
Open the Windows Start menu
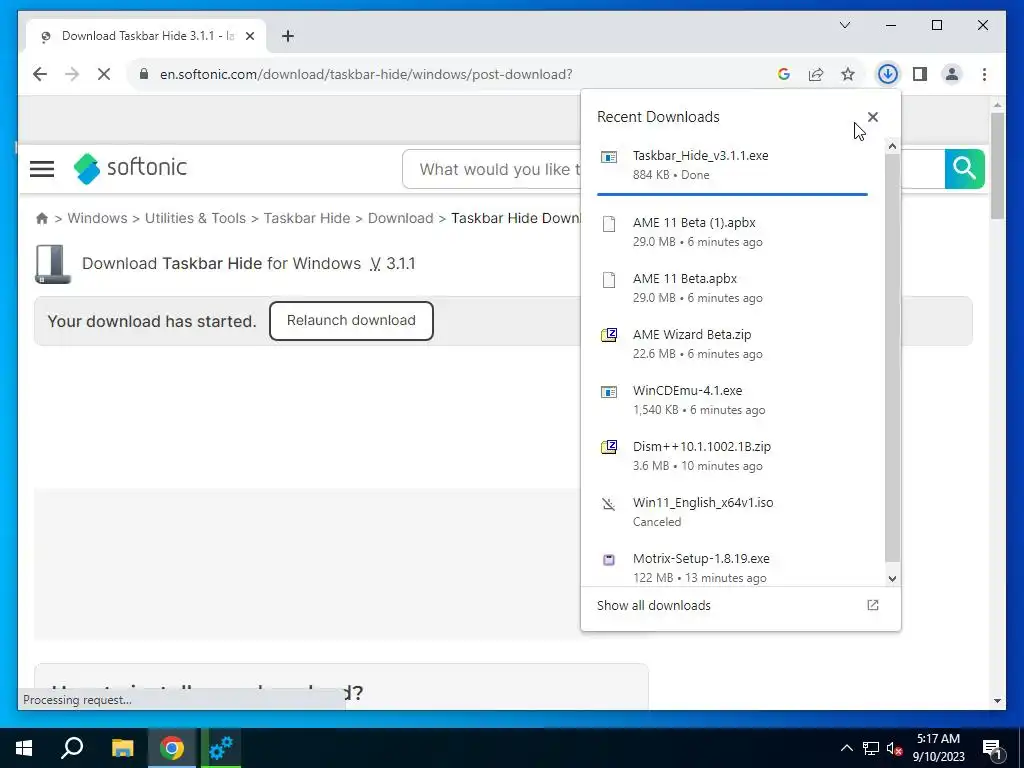click(24, 748)
